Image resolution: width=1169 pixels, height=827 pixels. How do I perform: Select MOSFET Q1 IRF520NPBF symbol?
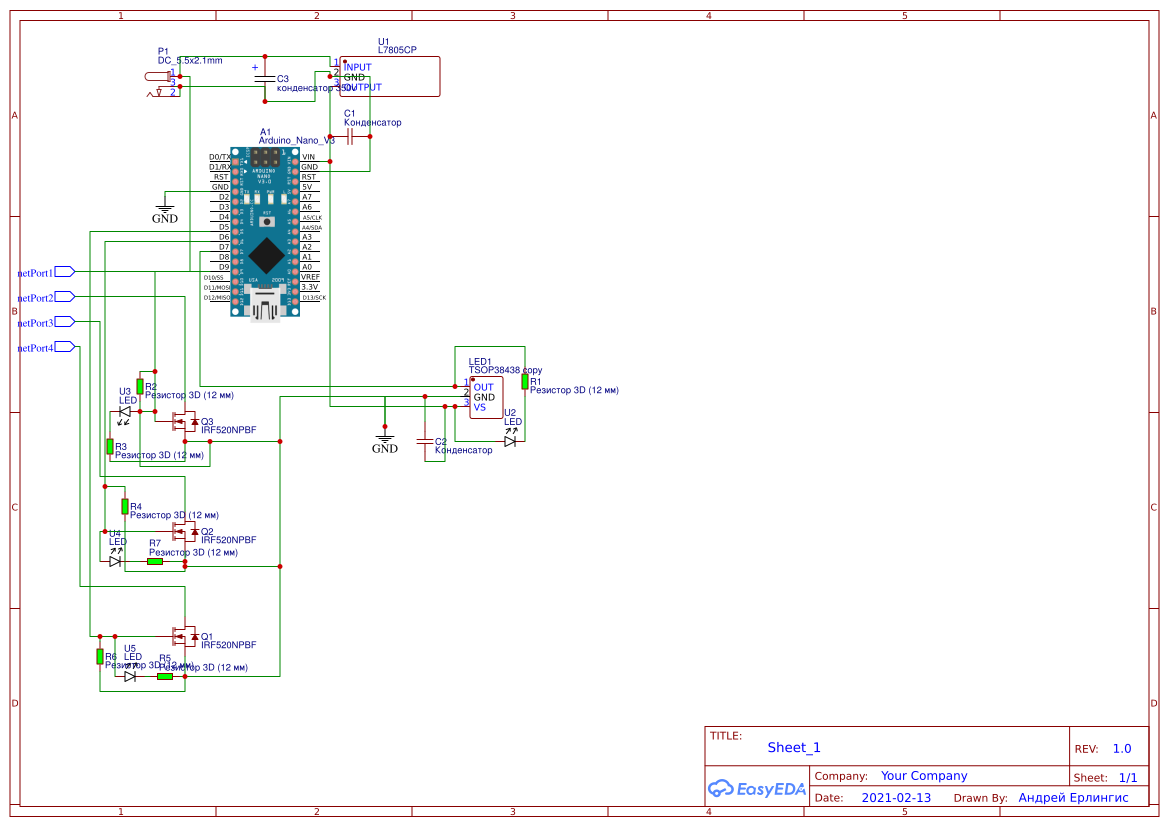[x=185, y=634]
